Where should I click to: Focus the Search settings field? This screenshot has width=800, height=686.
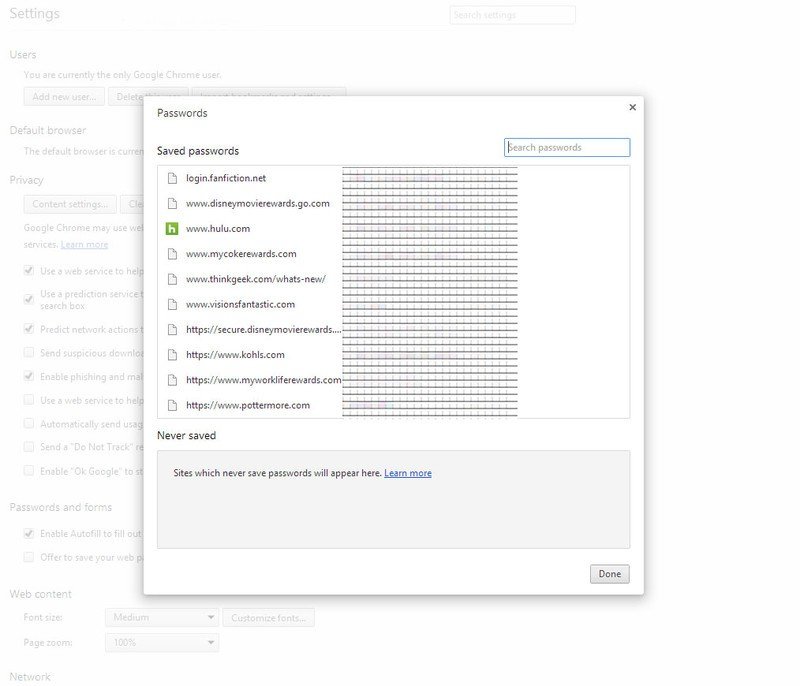point(512,15)
